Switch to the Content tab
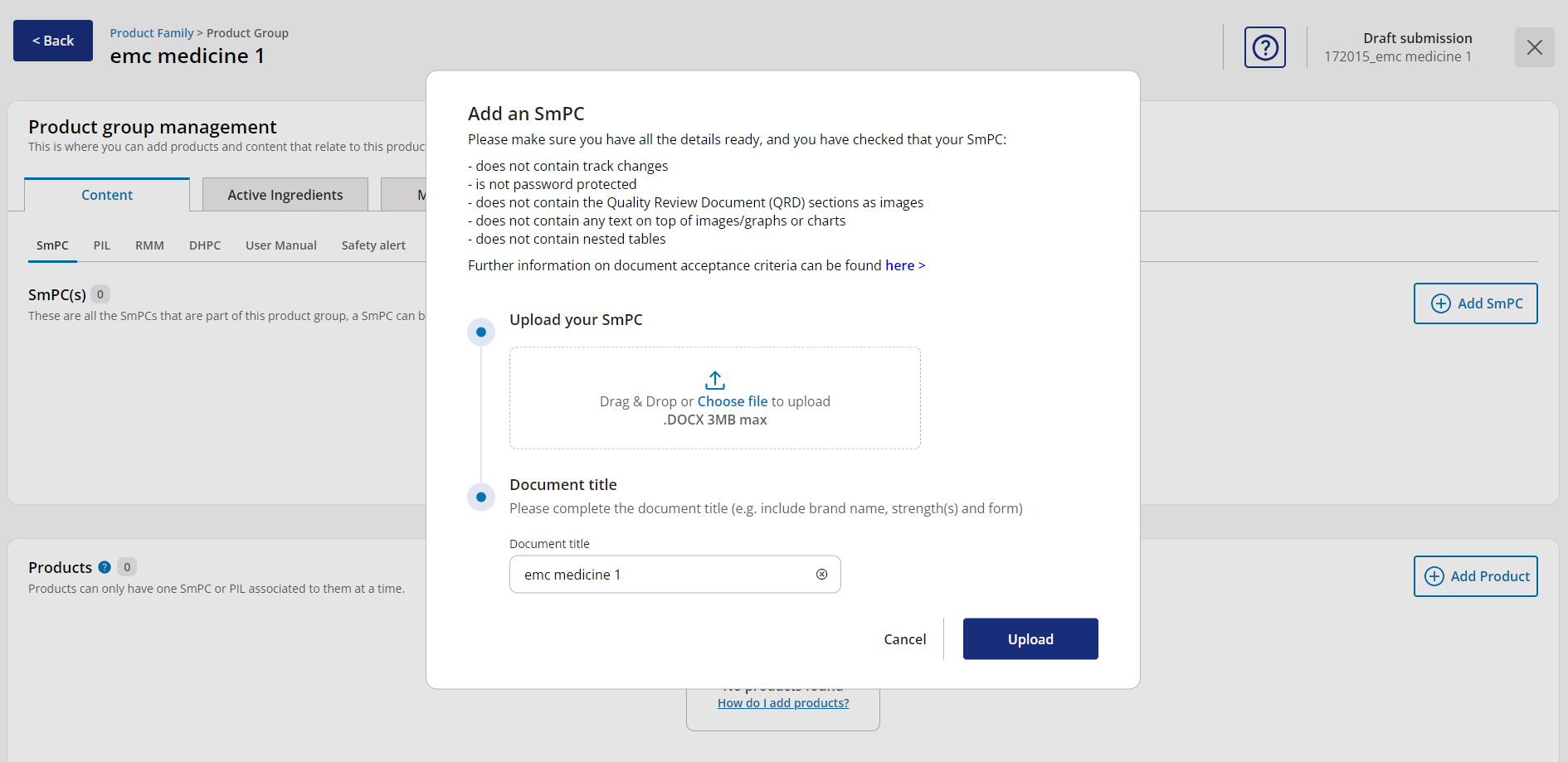This screenshot has width=1568, height=762. [107, 195]
